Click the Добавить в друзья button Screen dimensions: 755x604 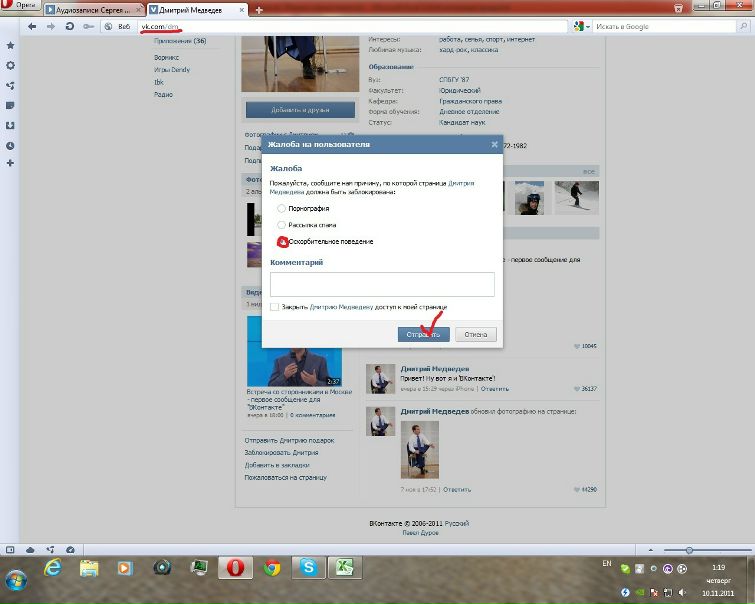pyautogui.click(x=300, y=110)
